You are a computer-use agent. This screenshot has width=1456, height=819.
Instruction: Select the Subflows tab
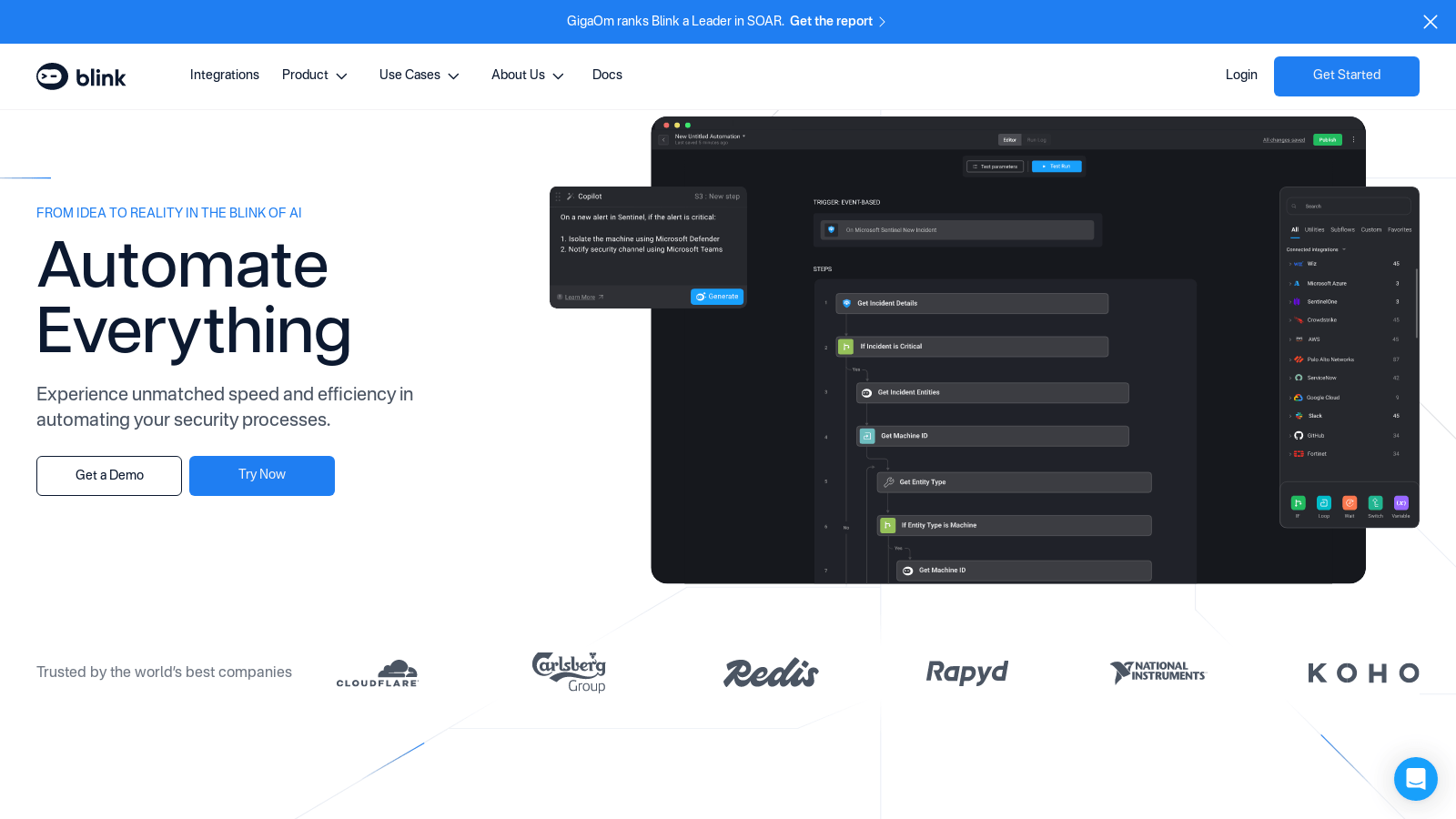(x=1342, y=230)
